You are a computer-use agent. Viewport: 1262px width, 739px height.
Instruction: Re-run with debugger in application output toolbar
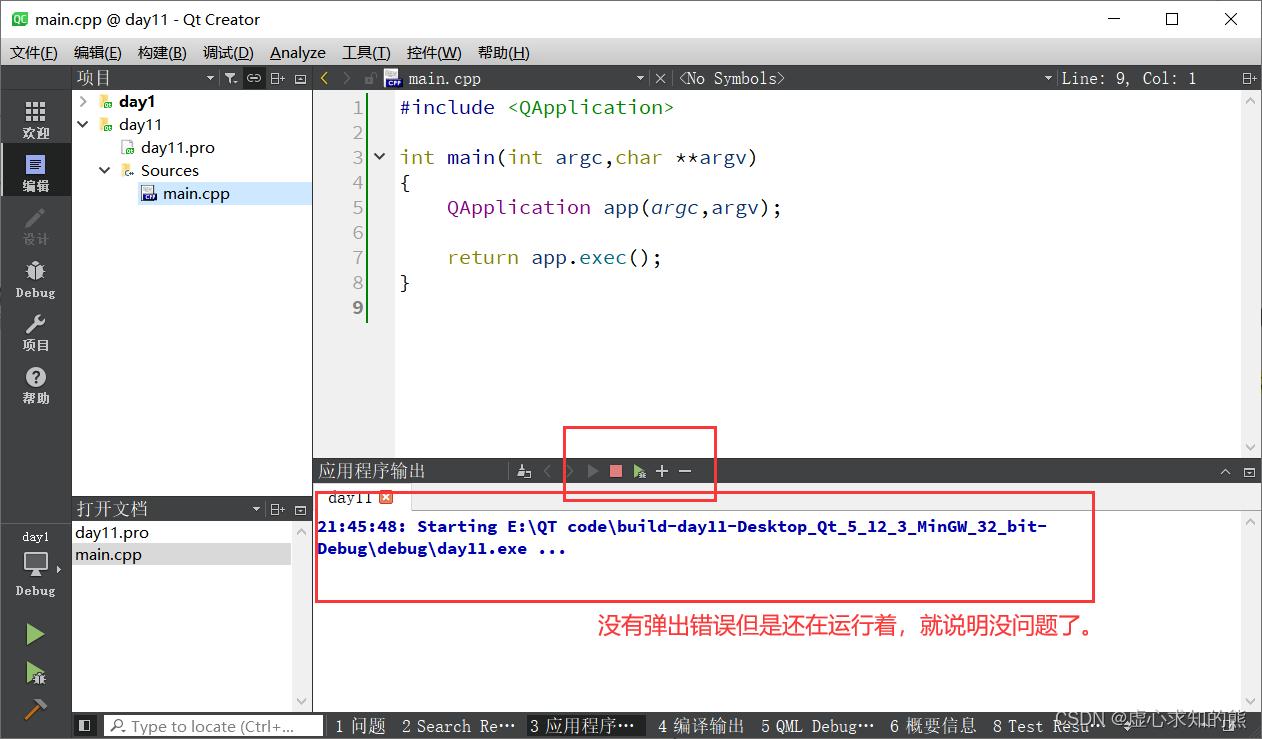[639, 471]
